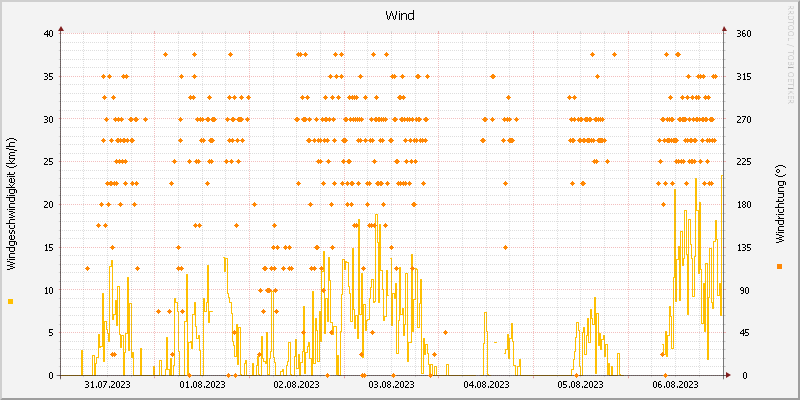
Task: Click the right axis value 225
Action: point(744,162)
